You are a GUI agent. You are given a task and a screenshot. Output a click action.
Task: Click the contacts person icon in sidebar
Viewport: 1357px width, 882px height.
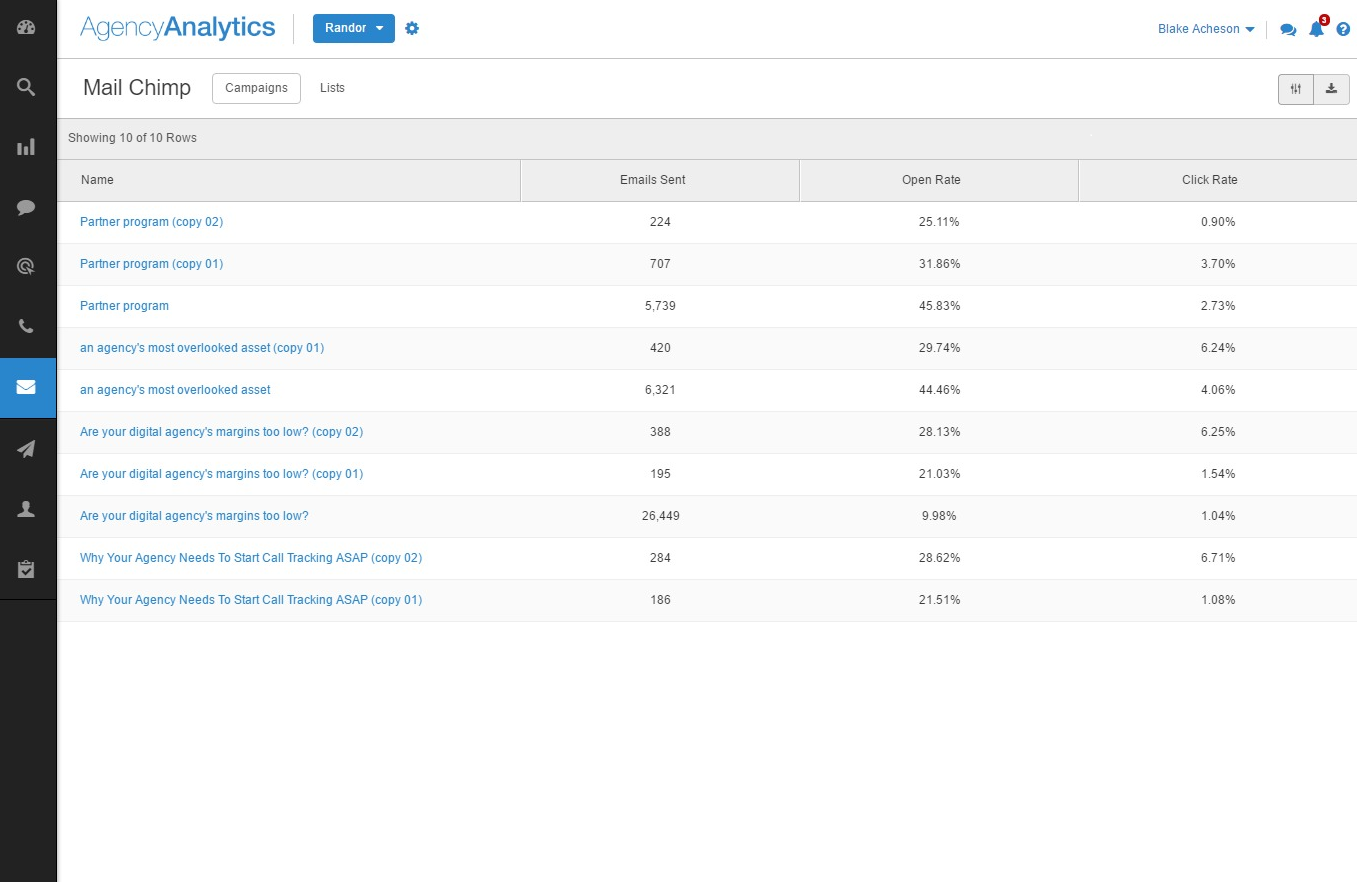[x=27, y=508]
